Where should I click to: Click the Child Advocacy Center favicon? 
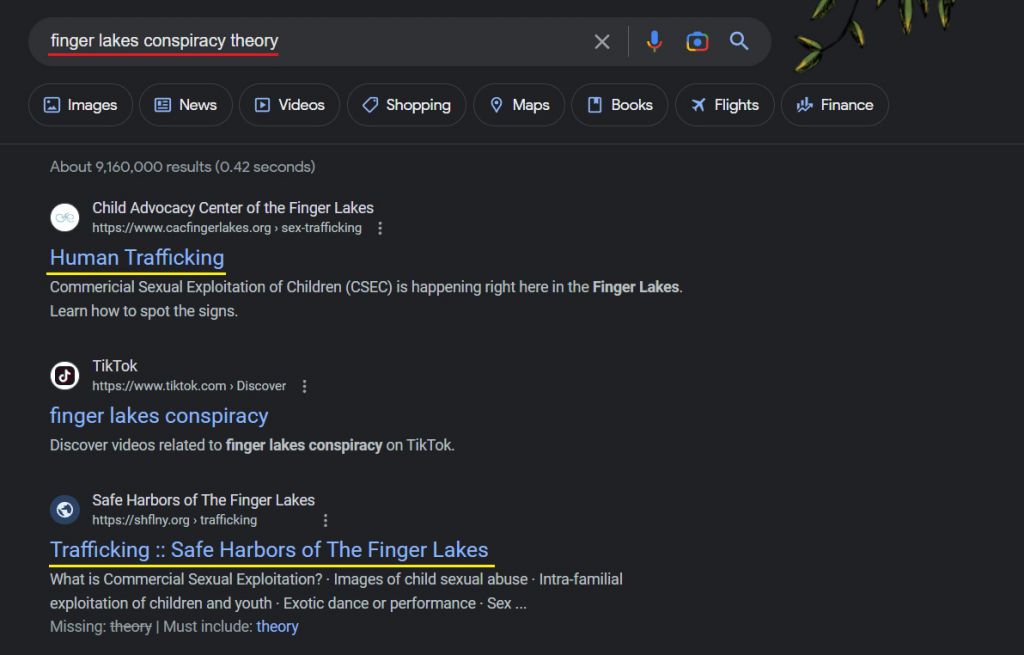tap(65, 217)
